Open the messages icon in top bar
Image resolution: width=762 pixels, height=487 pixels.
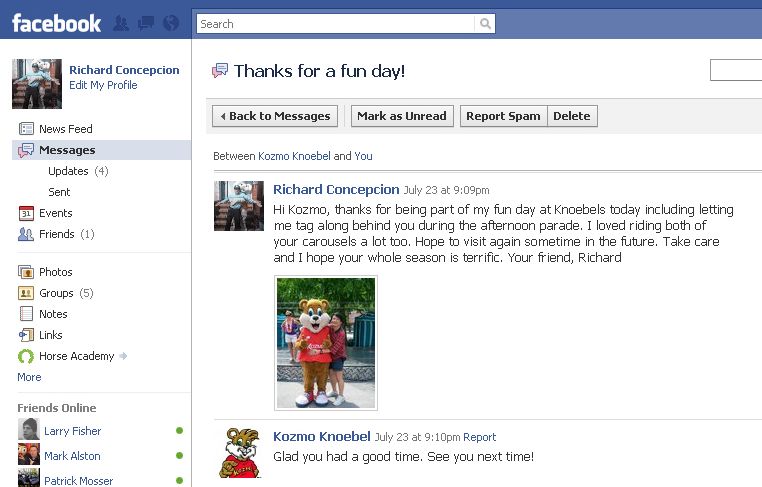[145, 23]
